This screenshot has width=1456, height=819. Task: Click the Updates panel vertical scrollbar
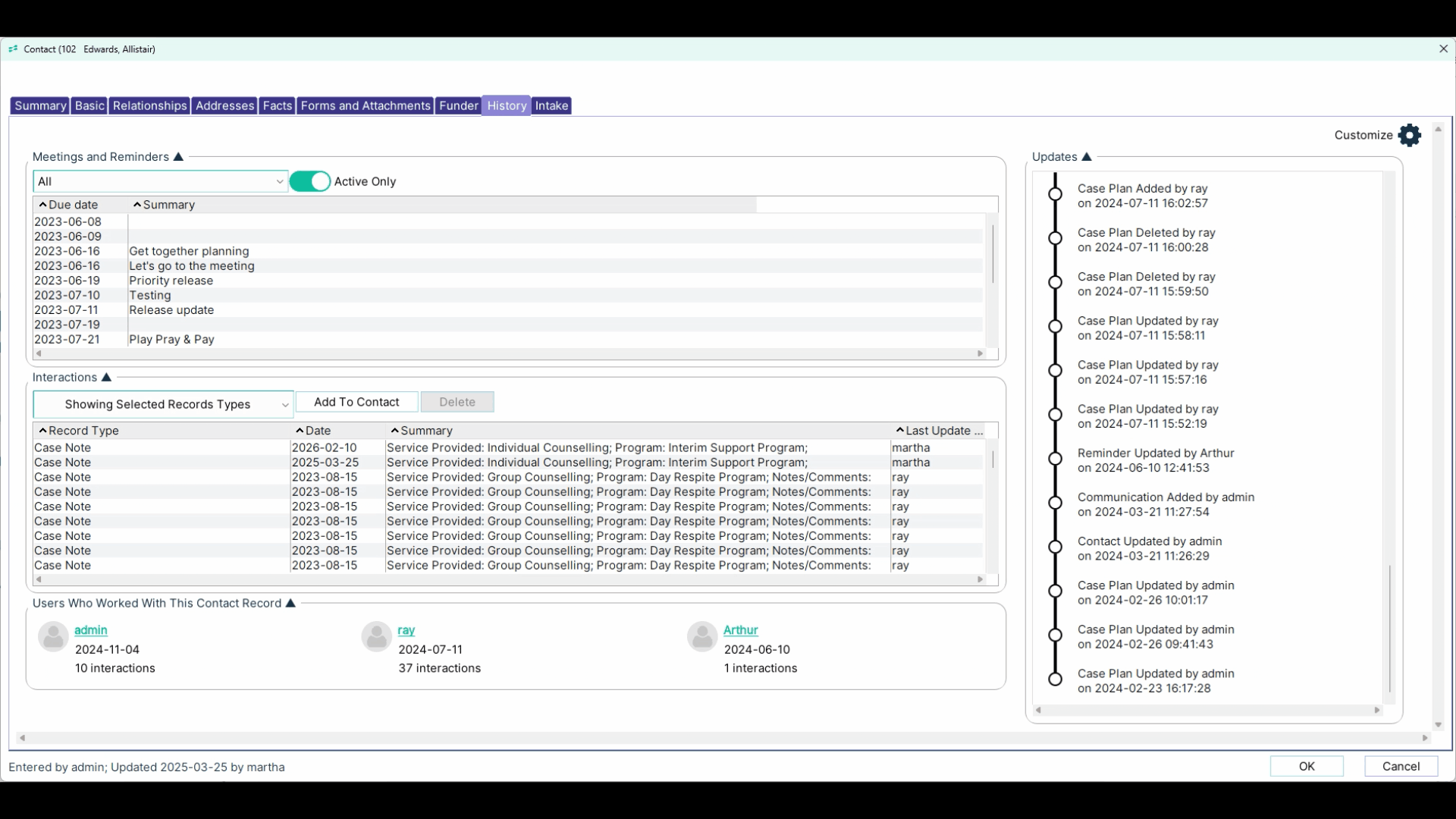click(1390, 629)
